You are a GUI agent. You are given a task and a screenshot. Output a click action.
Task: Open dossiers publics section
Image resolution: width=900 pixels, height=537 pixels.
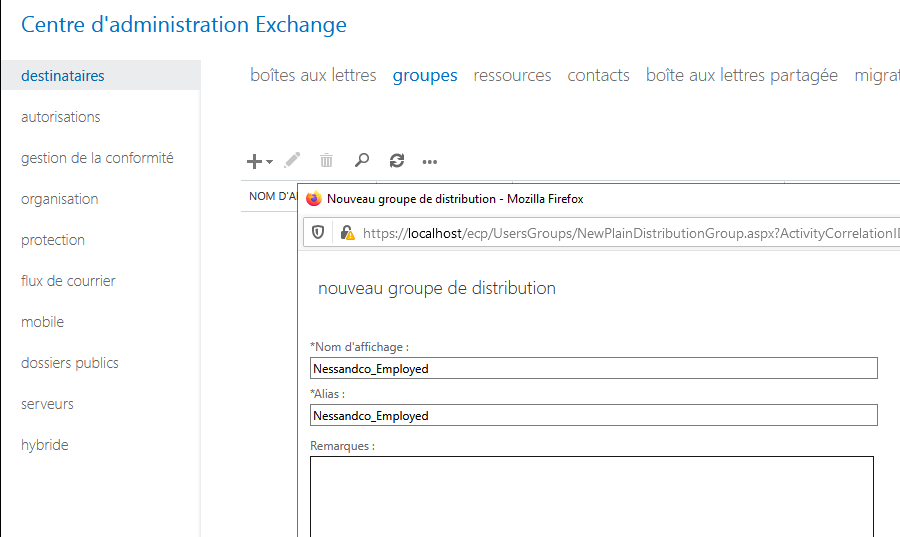point(70,363)
